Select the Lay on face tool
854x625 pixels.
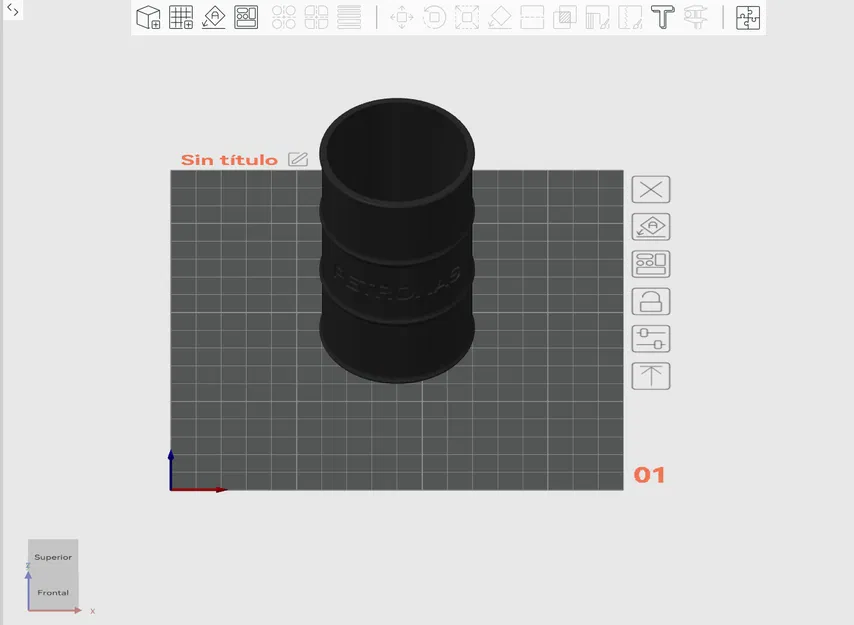click(500, 17)
